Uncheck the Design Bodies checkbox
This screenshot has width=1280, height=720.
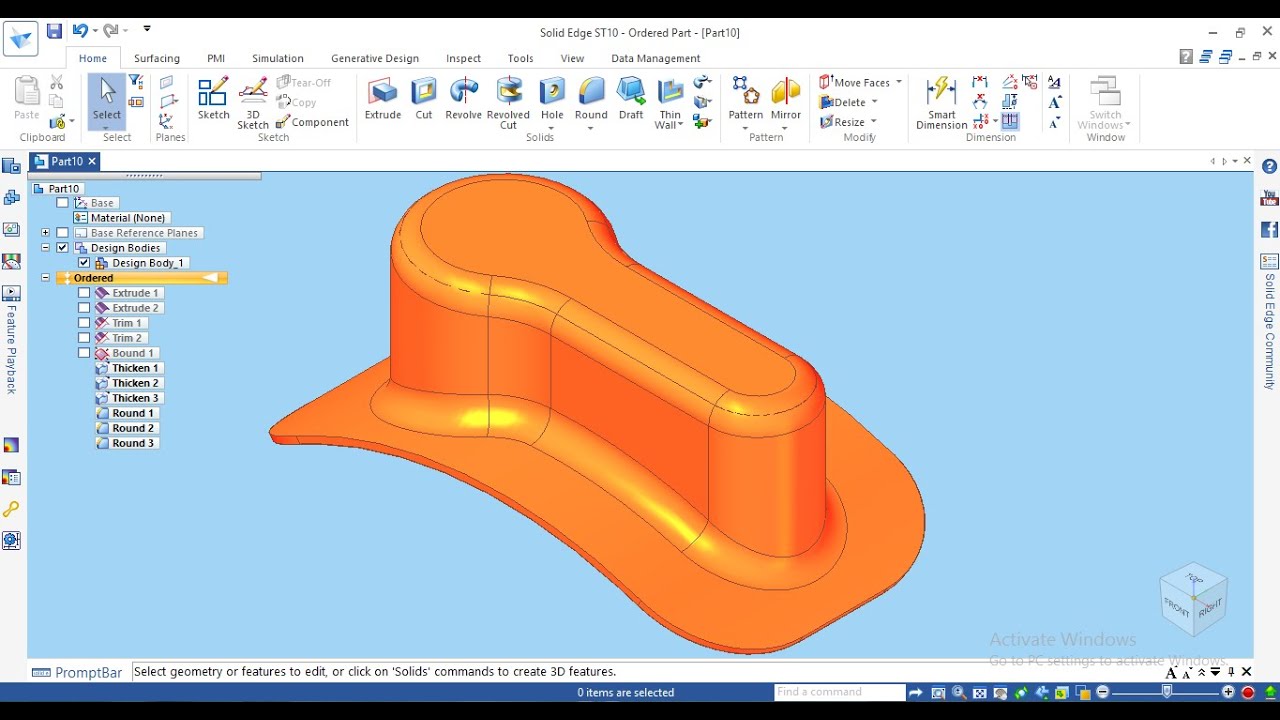click(63, 248)
